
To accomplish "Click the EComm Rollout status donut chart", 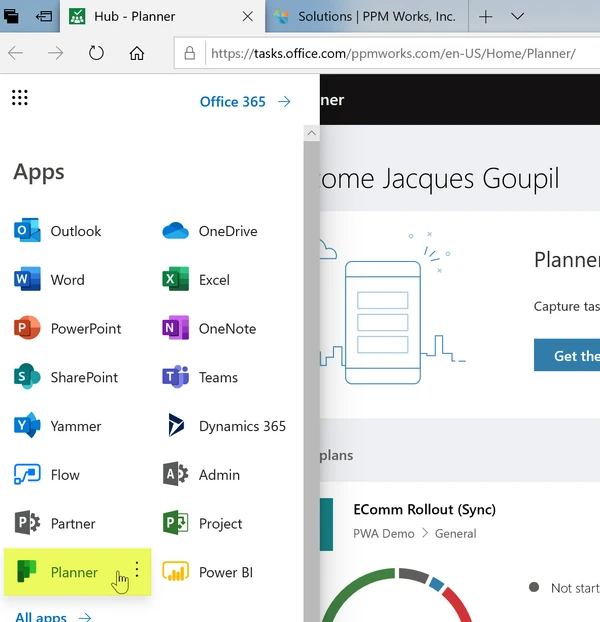I will pos(397,595).
